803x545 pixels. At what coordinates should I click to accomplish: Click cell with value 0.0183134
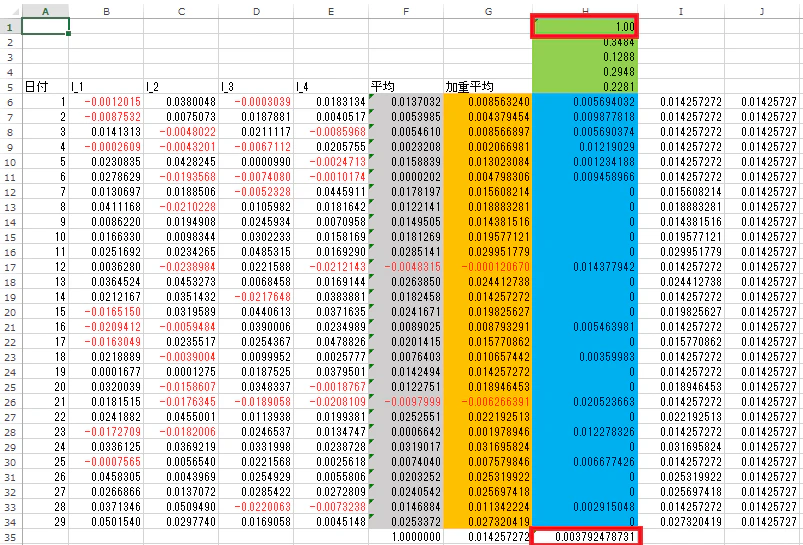331,102
